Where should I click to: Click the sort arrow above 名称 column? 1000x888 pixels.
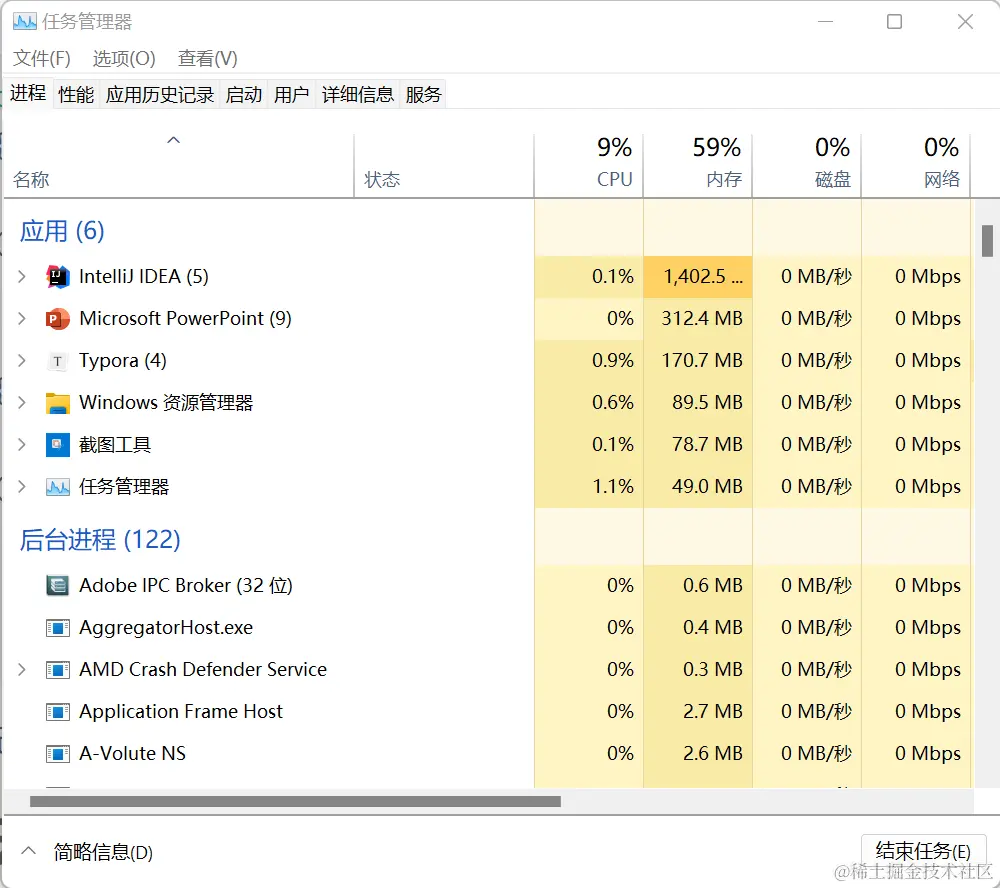click(x=173, y=140)
